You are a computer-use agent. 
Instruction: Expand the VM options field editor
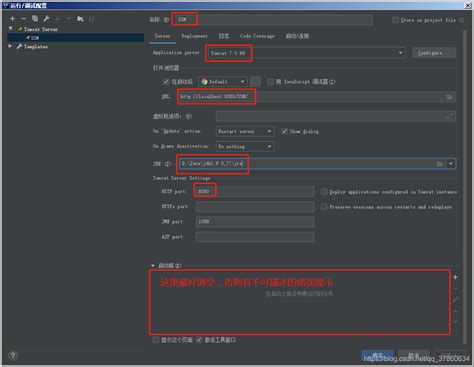tap(449, 116)
